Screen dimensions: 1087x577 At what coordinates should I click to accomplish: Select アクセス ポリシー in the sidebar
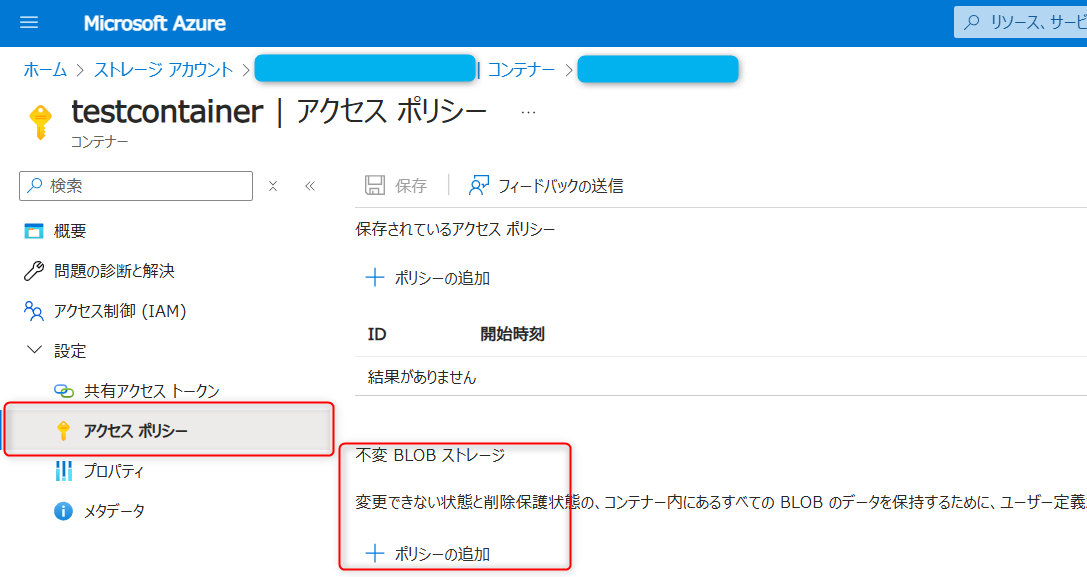pos(169,431)
